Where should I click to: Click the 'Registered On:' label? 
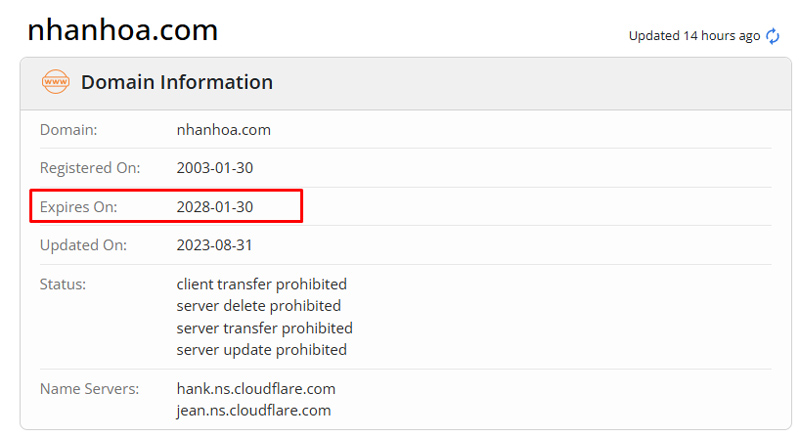click(90, 168)
